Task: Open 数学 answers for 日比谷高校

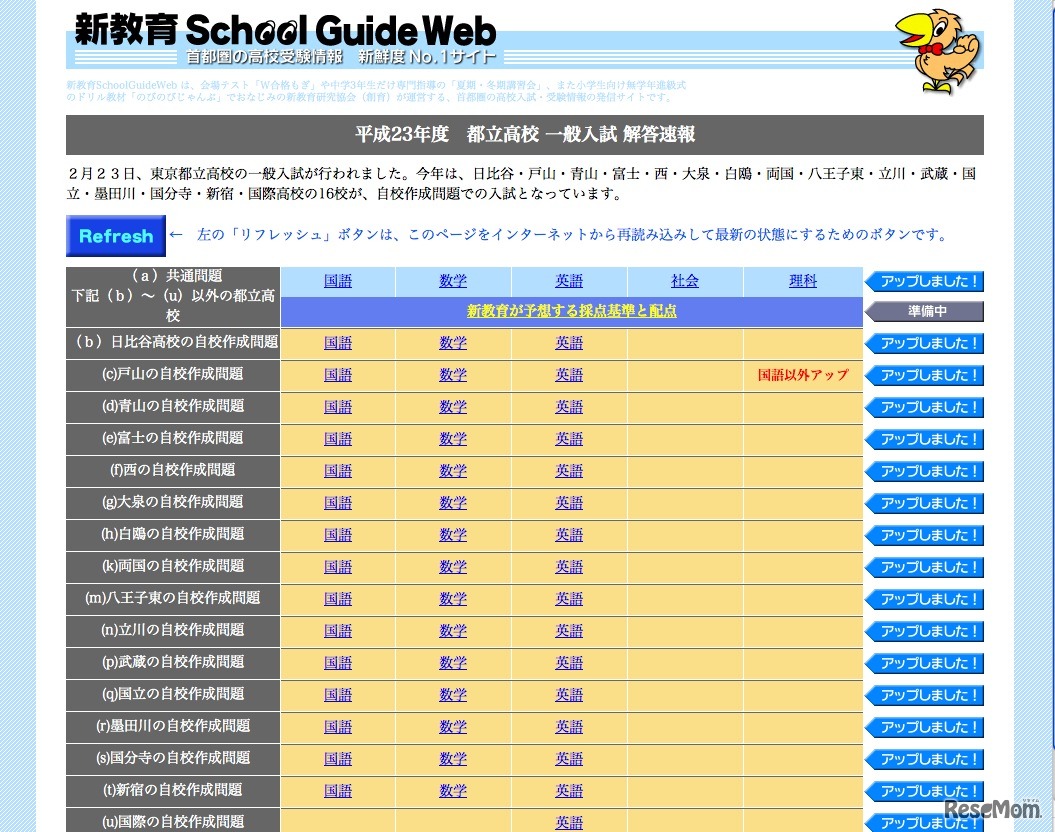Action: click(x=453, y=343)
